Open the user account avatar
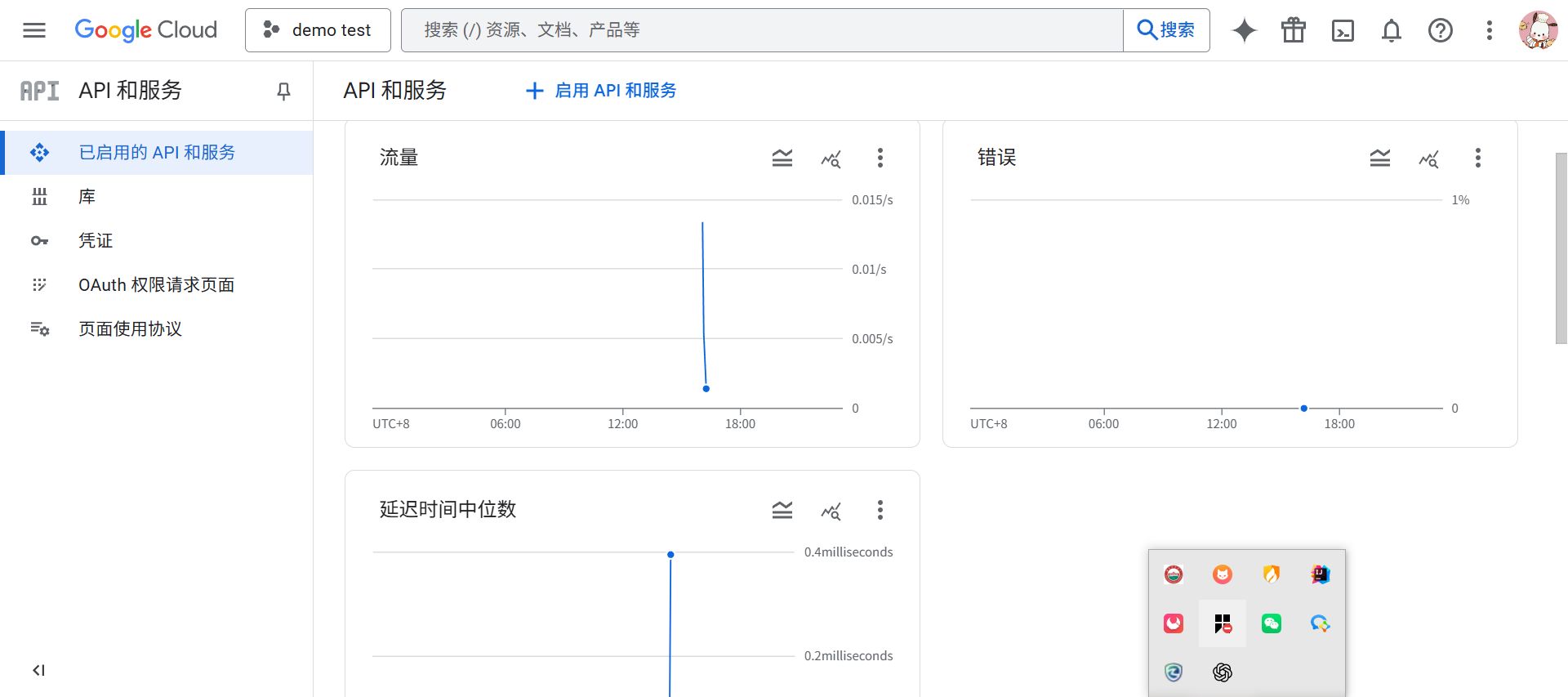The image size is (1568, 697). click(1539, 30)
